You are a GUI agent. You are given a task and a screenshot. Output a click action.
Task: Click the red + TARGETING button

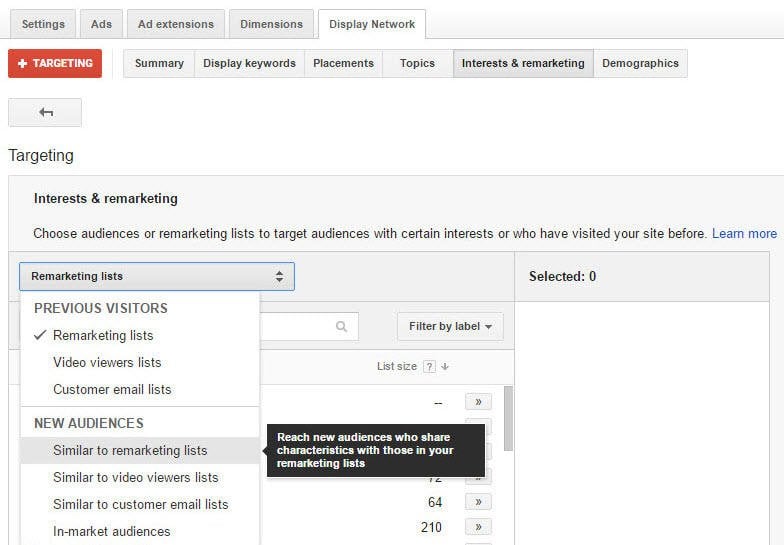tap(55, 64)
